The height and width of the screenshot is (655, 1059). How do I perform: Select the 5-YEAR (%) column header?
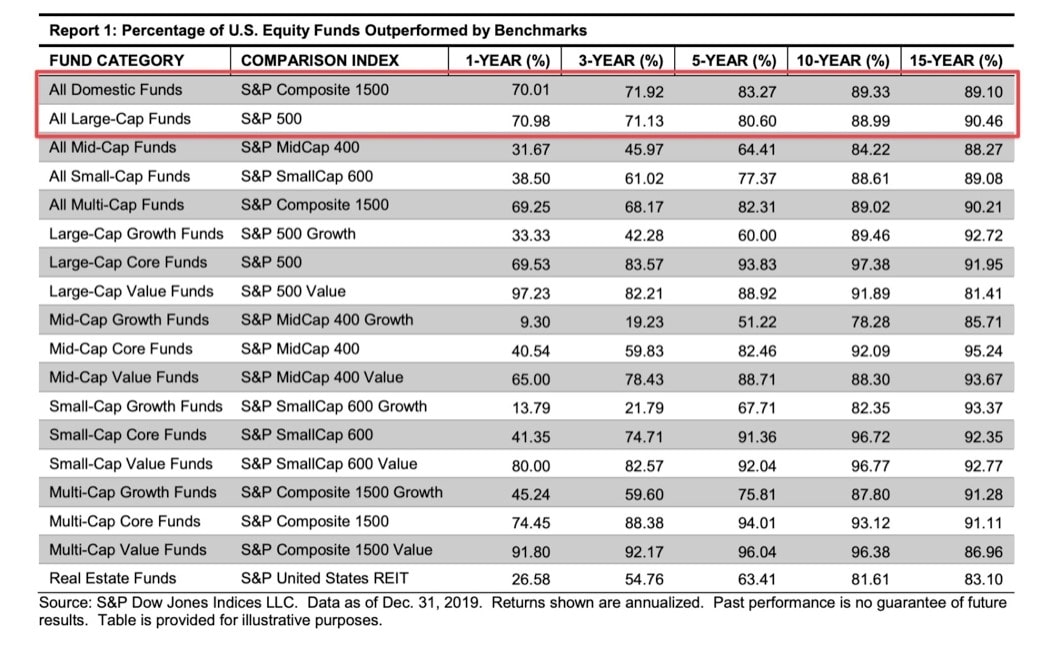point(733,60)
